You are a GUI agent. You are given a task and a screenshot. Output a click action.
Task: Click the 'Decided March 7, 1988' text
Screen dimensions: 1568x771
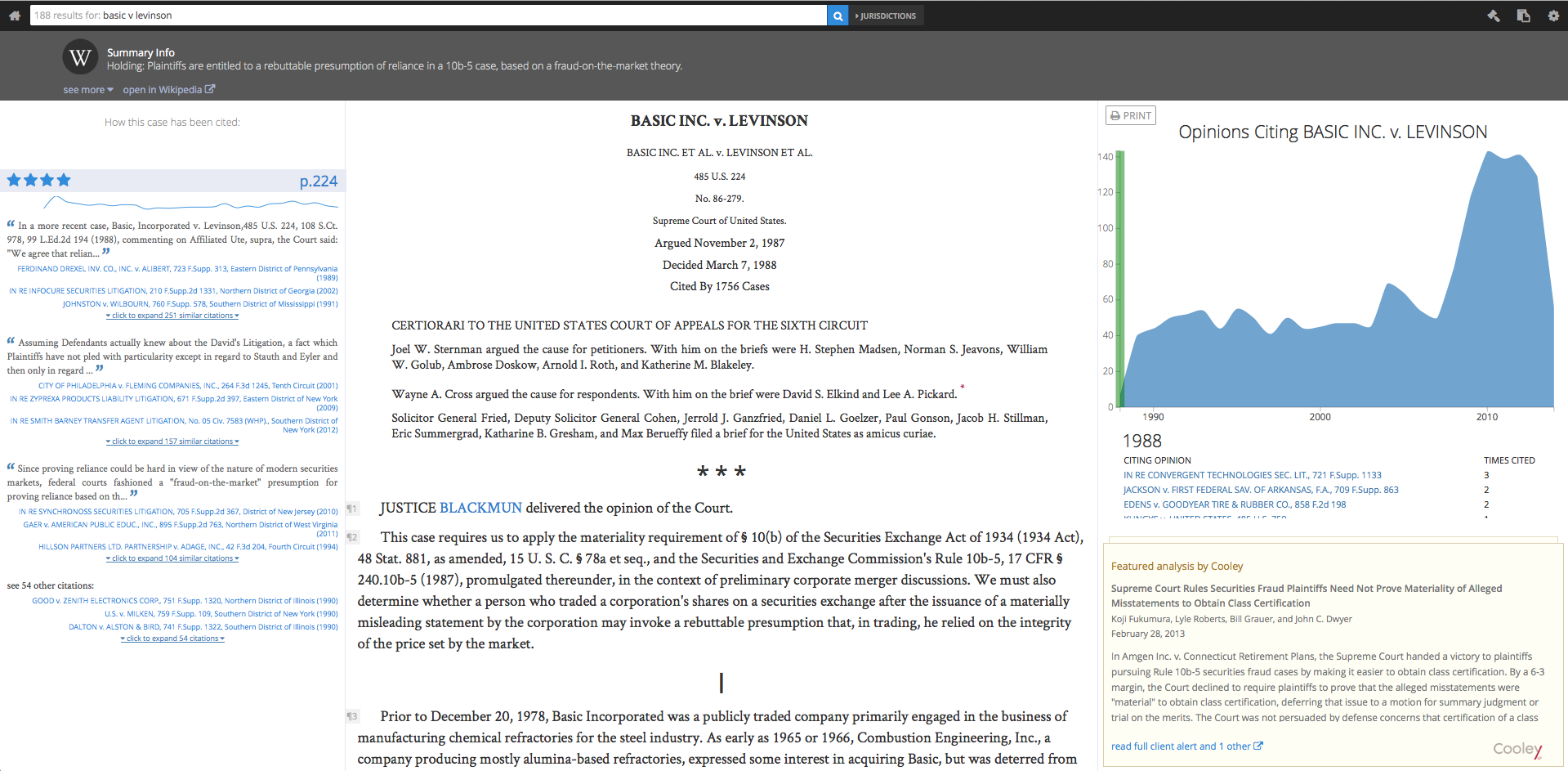coord(720,265)
